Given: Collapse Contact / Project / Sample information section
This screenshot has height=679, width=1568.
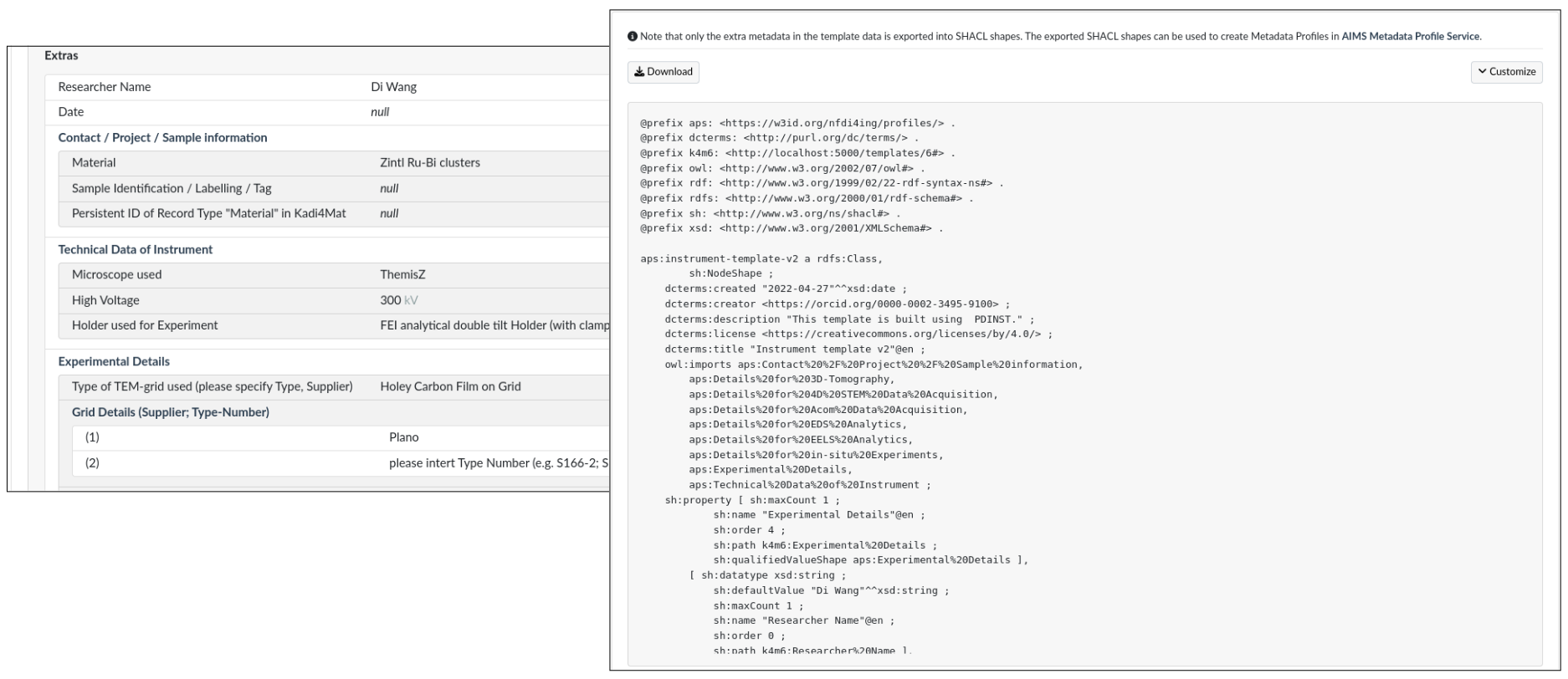Looking at the screenshot, I should [162, 138].
